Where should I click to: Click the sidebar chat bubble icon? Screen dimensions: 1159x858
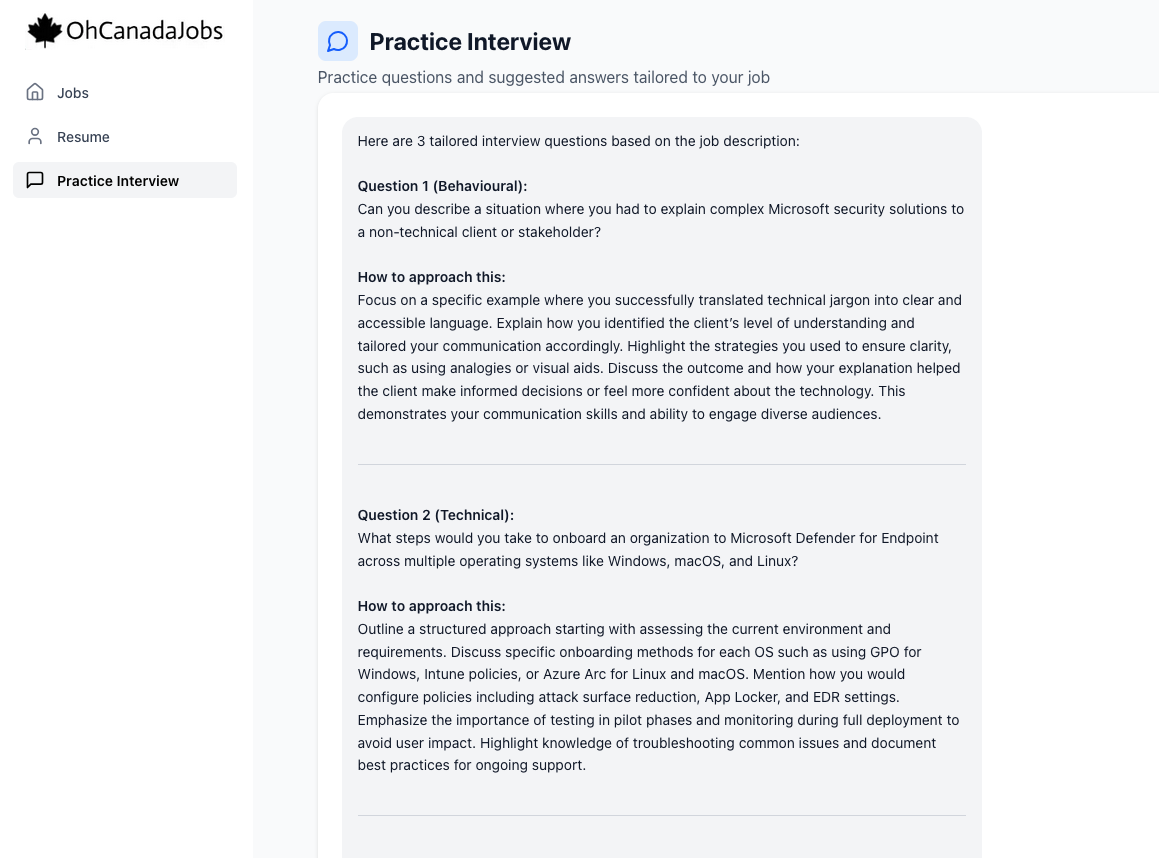pyautogui.click(x=35, y=180)
